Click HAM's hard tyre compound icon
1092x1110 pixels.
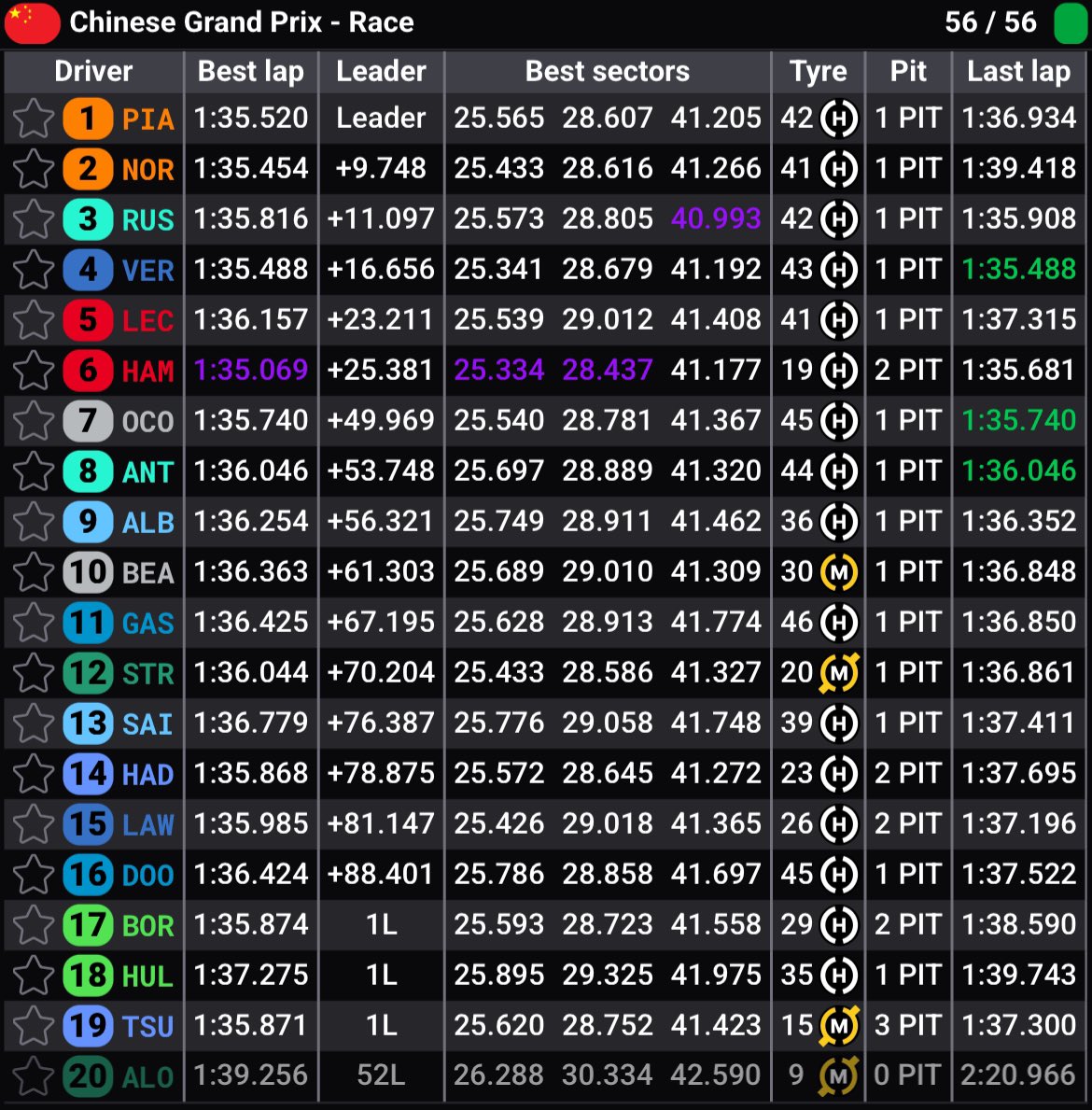point(839,371)
